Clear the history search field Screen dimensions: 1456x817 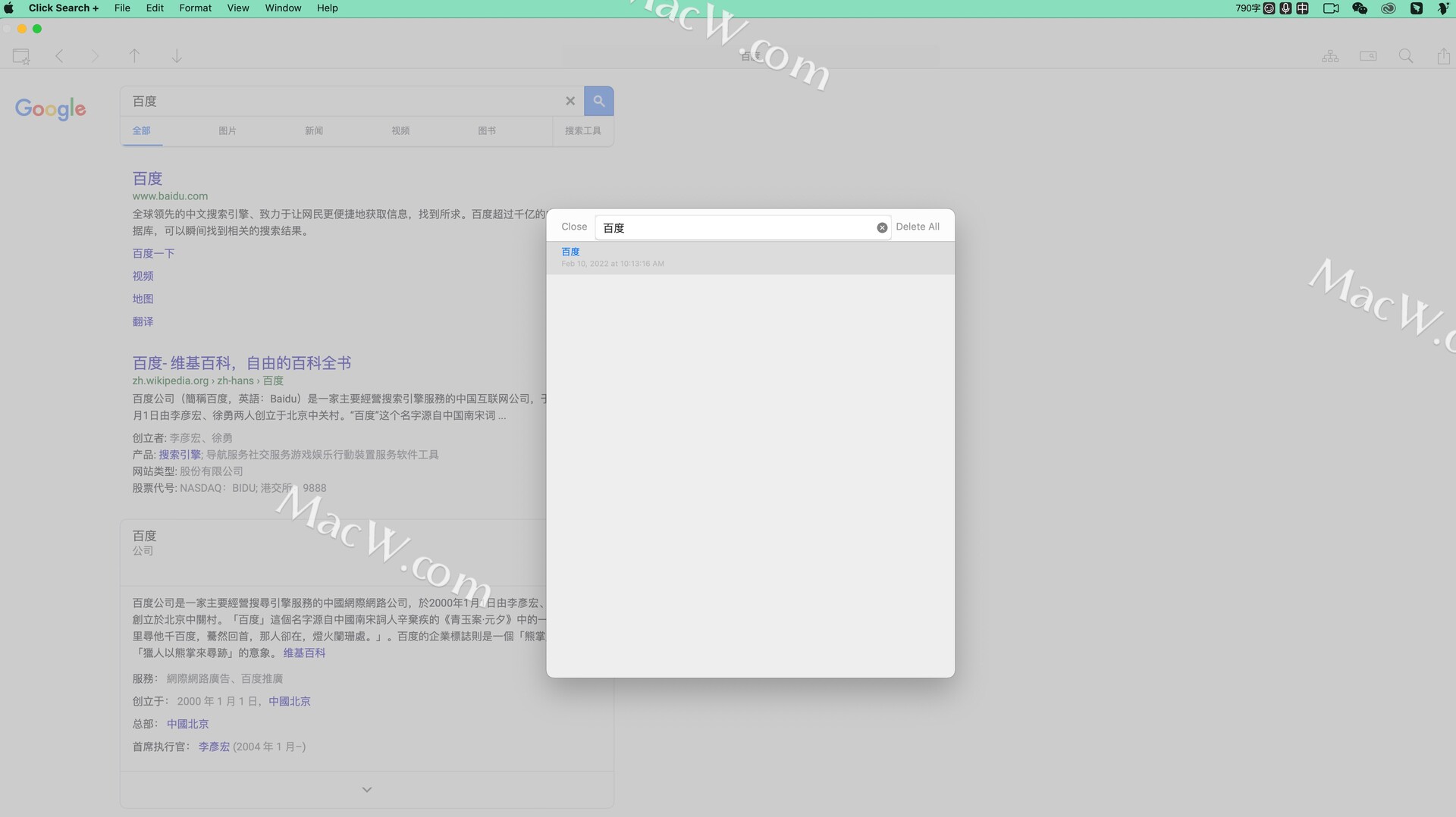pyautogui.click(x=882, y=227)
